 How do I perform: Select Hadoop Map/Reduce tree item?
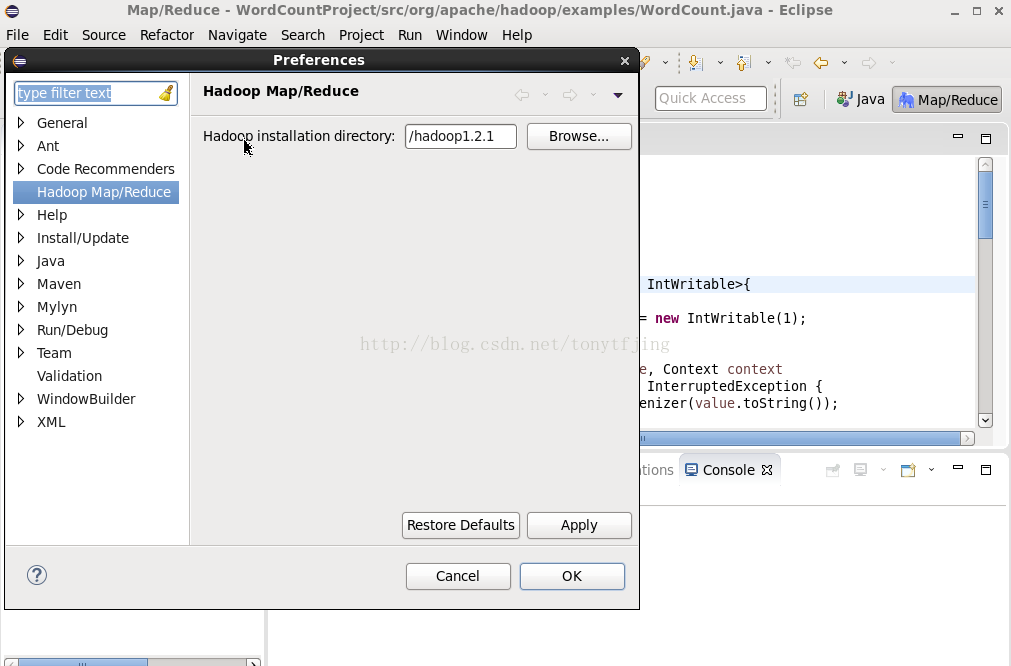96,192
